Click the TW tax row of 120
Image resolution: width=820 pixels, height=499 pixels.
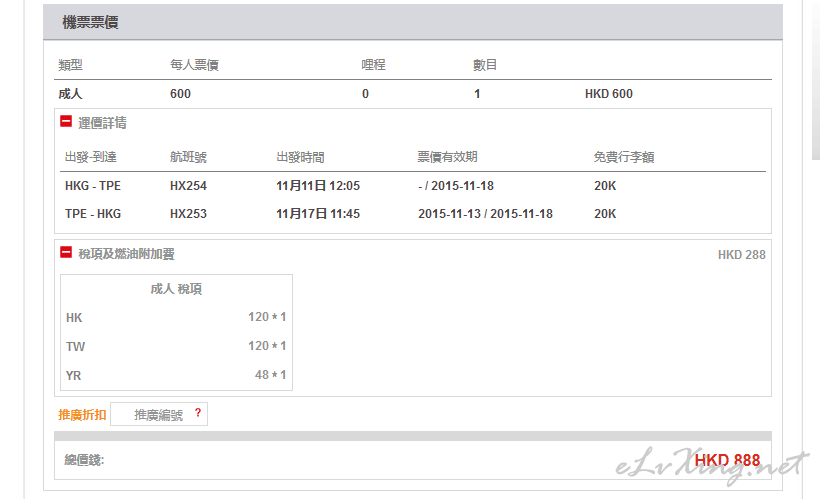point(176,346)
